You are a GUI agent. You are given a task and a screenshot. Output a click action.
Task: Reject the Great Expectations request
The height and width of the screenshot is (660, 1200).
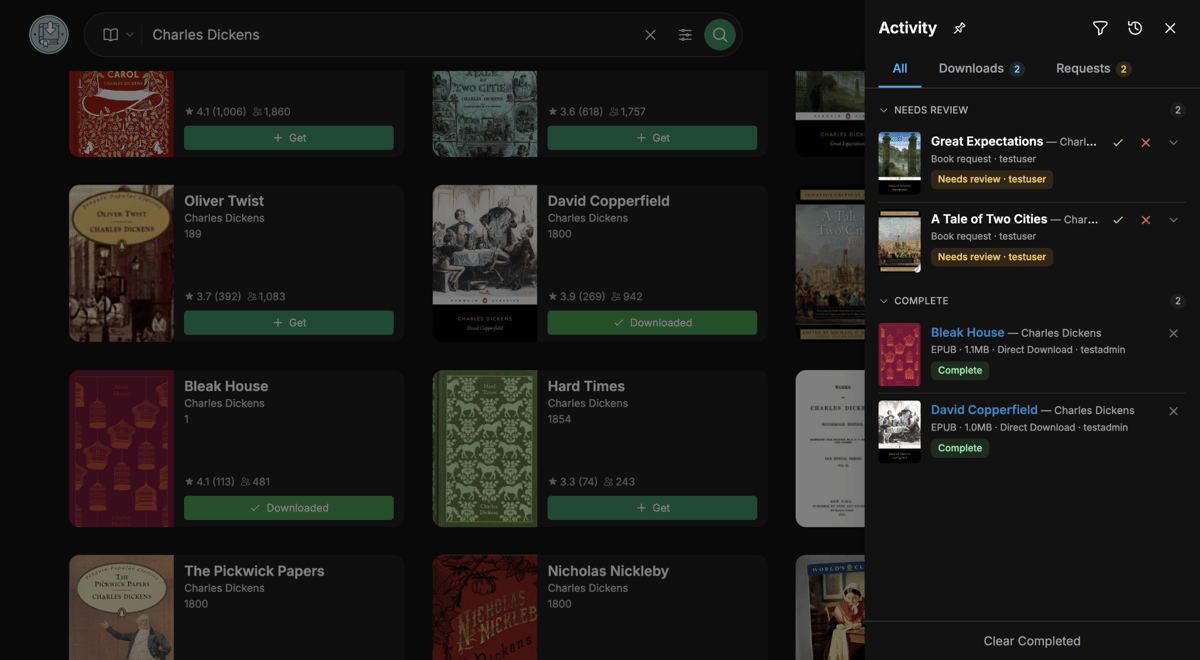coord(1146,143)
